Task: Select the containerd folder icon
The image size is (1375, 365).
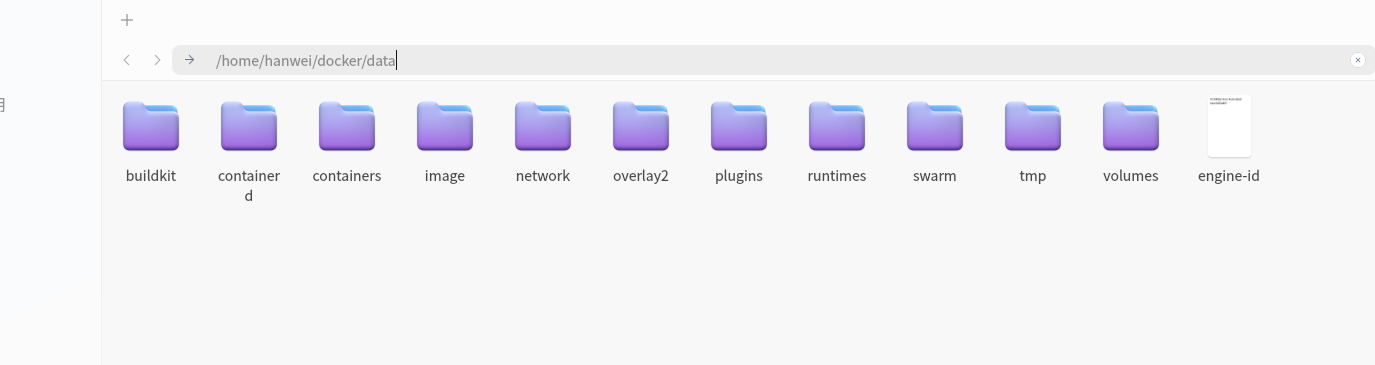Action: [249, 126]
